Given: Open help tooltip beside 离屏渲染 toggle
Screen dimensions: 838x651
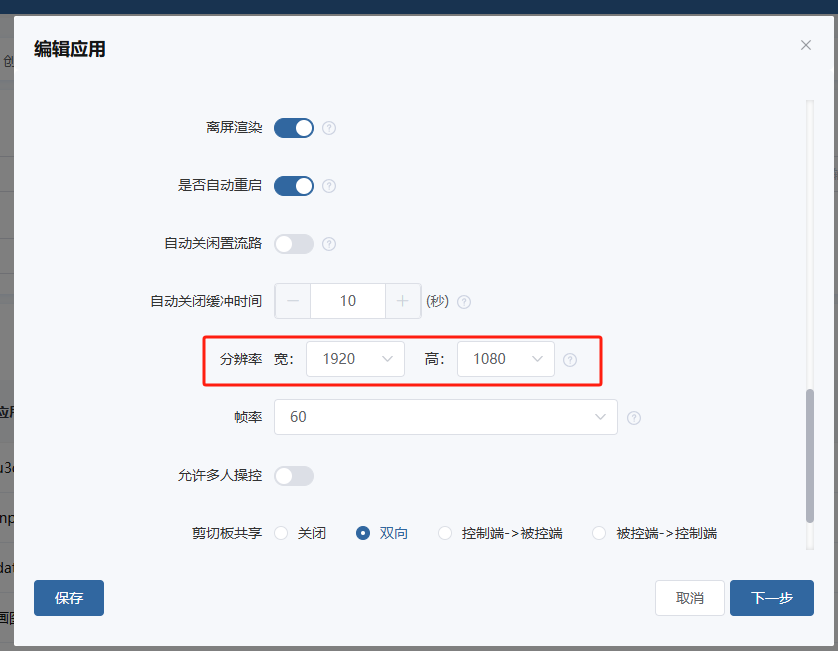Looking at the screenshot, I should pyautogui.click(x=329, y=128).
